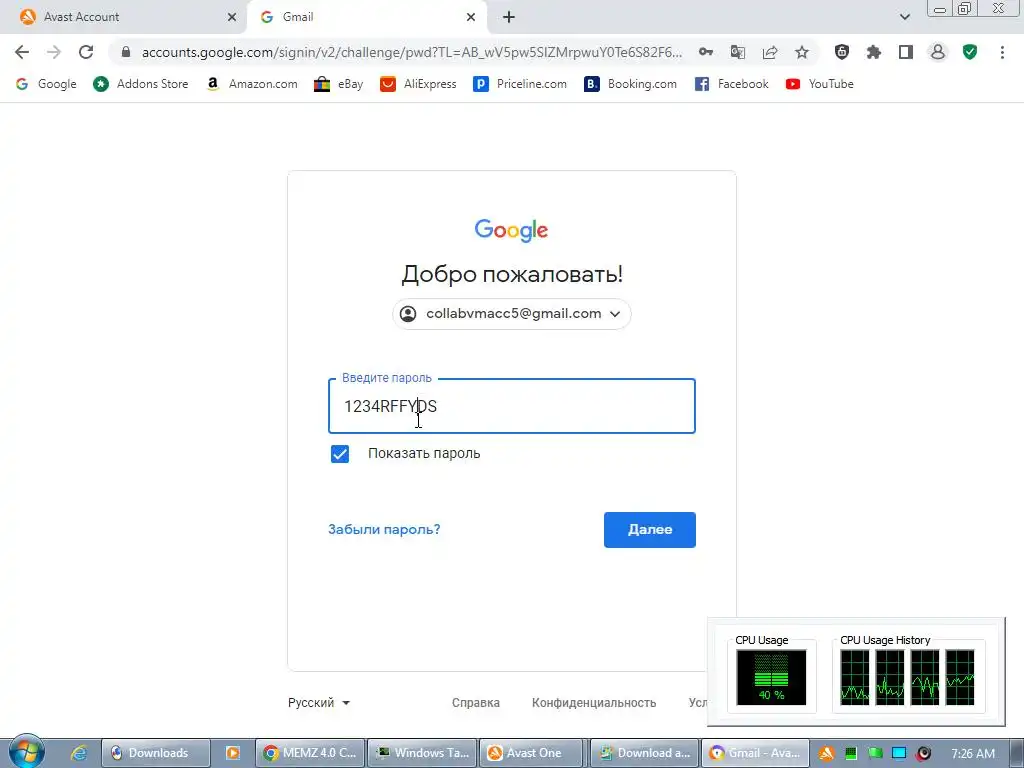The image size is (1024, 768).
Task: Open the Priceline.com bookmark
Action: (520, 84)
